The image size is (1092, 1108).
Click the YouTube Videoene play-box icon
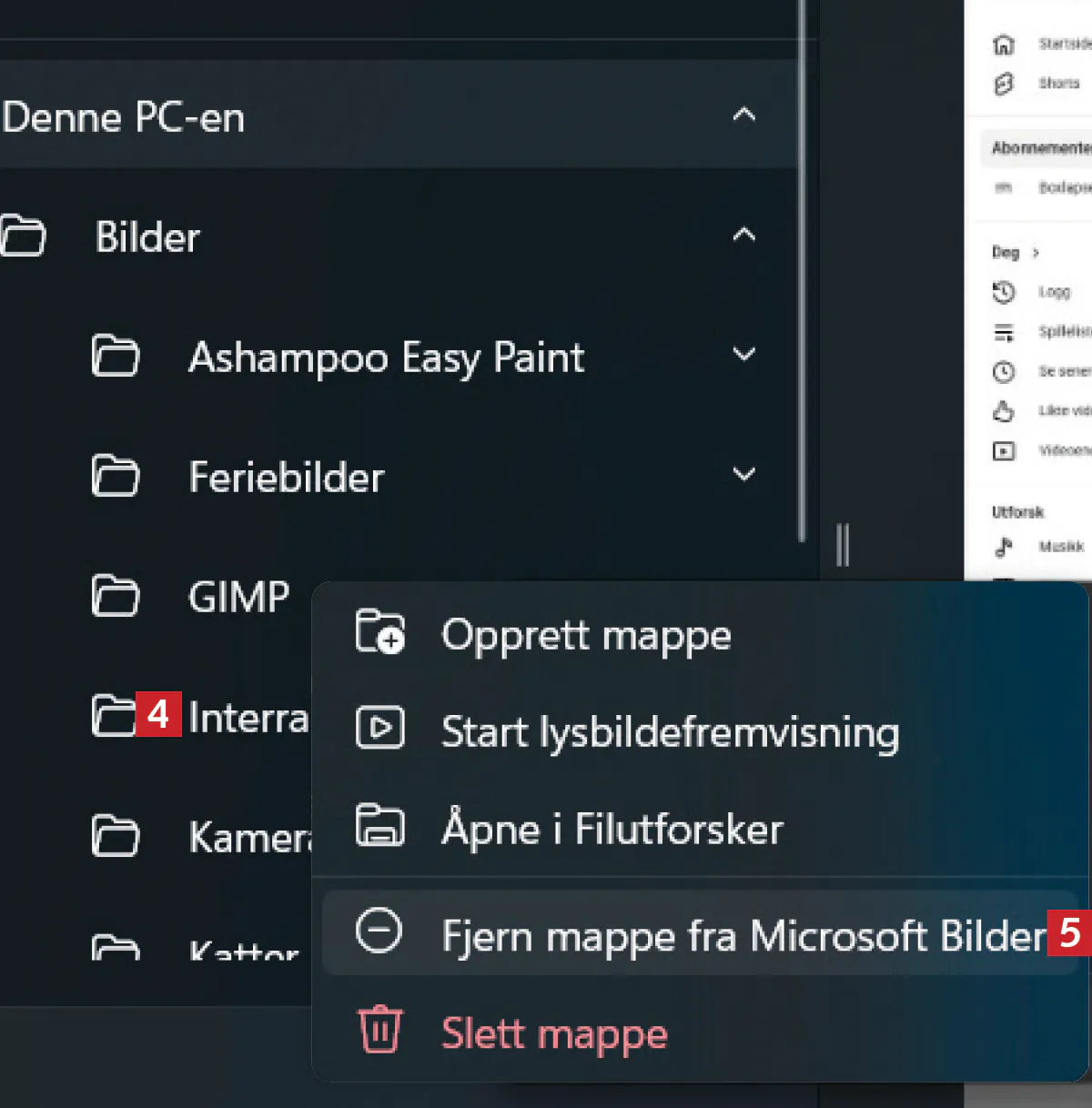pos(1003,451)
